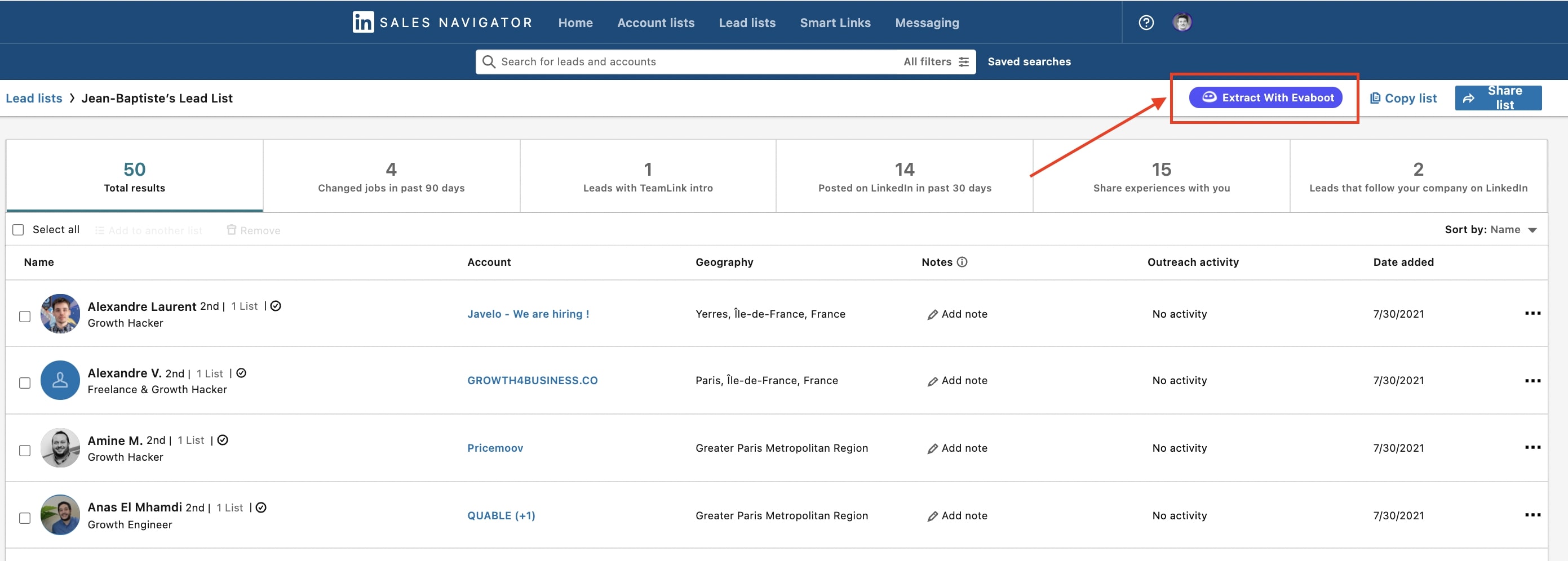Click the pencil icon for Alexandre Laurent's note
Image resolution: width=1568 pixels, height=561 pixels.
point(932,314)
